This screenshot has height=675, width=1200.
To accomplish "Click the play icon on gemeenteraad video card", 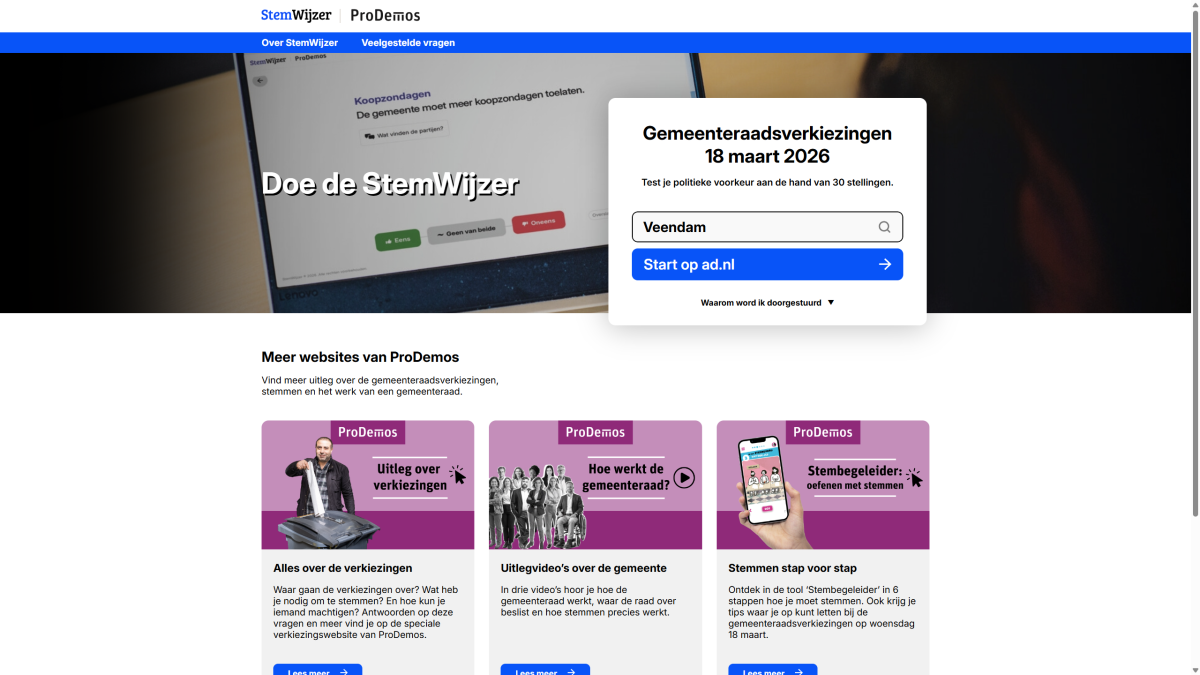I will (684, 477).
